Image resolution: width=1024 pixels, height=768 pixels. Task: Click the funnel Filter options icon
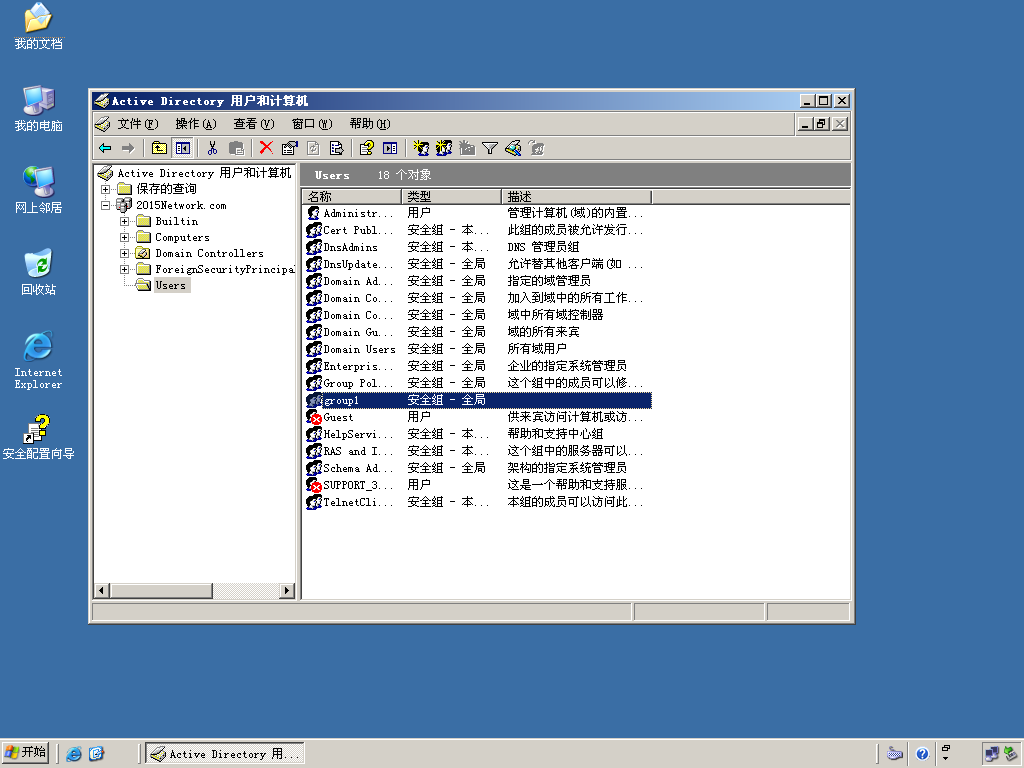[x=490, y=148]
